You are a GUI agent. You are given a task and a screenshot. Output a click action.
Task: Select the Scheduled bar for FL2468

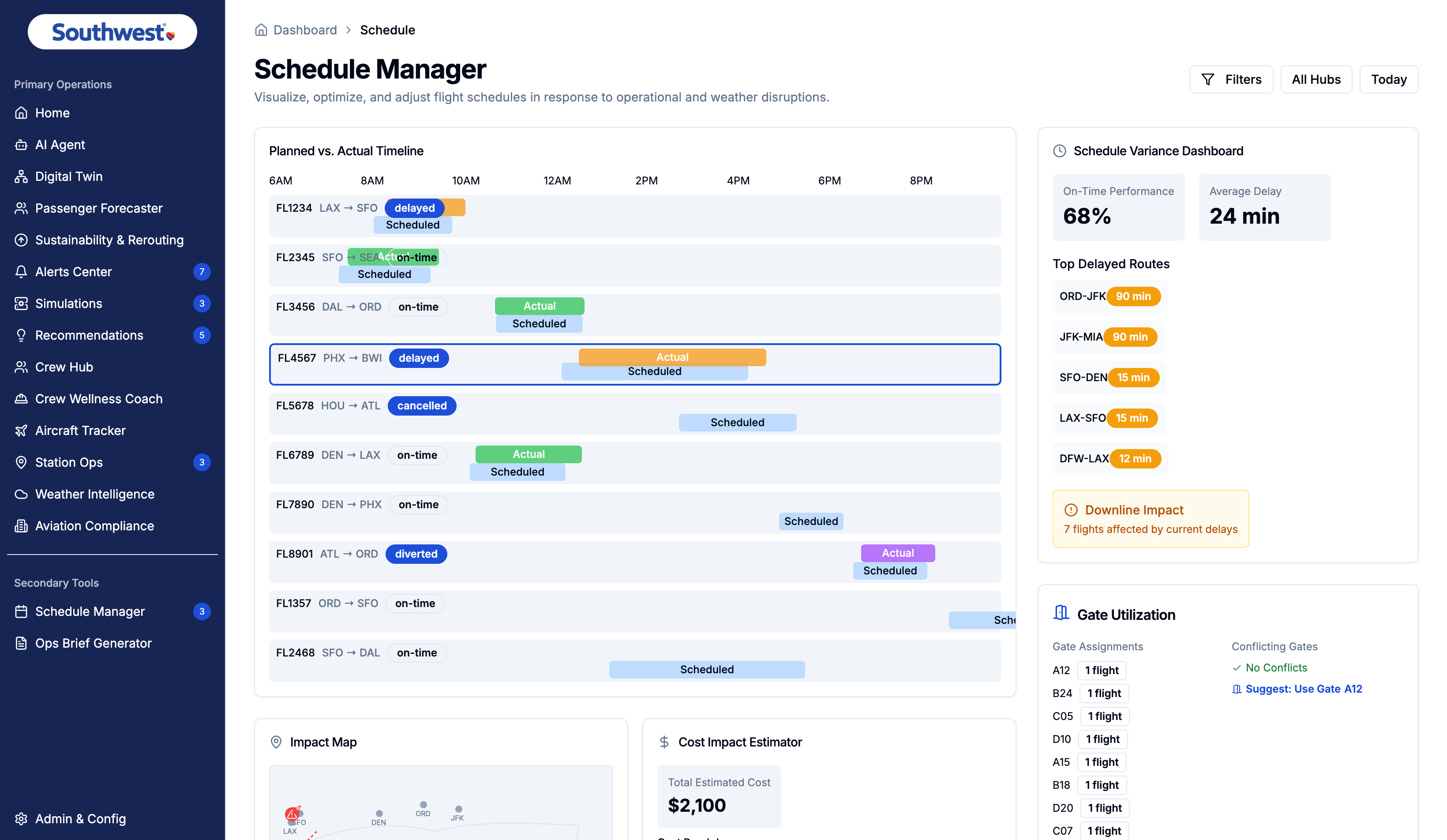(707, 669)
